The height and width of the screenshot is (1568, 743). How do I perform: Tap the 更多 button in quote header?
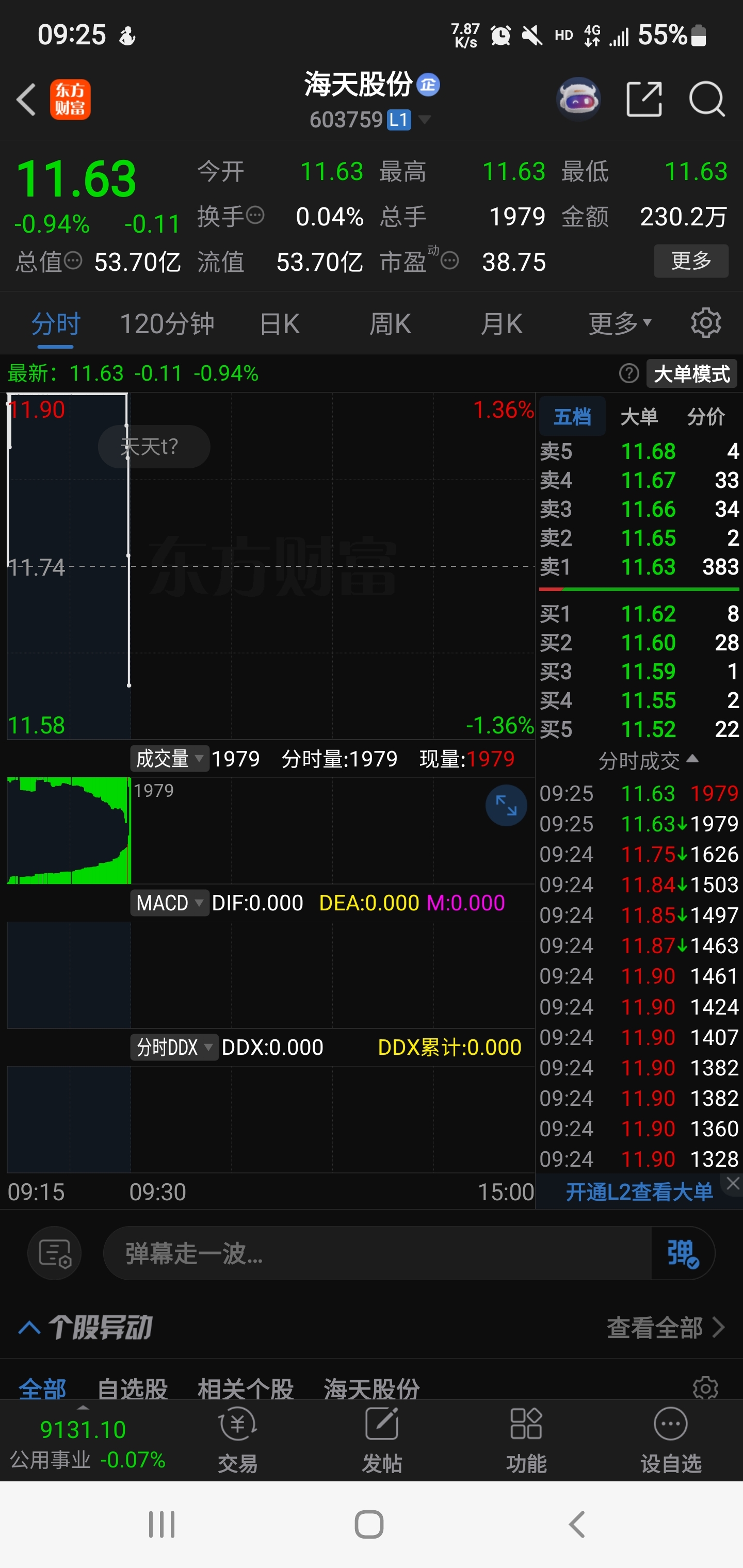pos(691,261)
